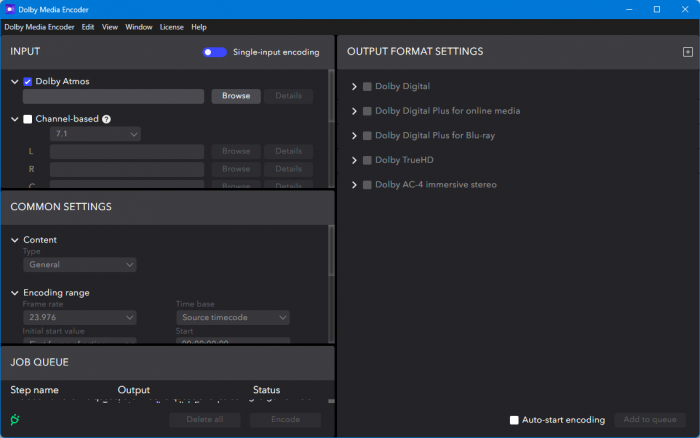Image resolution: width=700 pixels, height=438 pixels.
Task: Open the License menu
Action: [x=172, y=27]
